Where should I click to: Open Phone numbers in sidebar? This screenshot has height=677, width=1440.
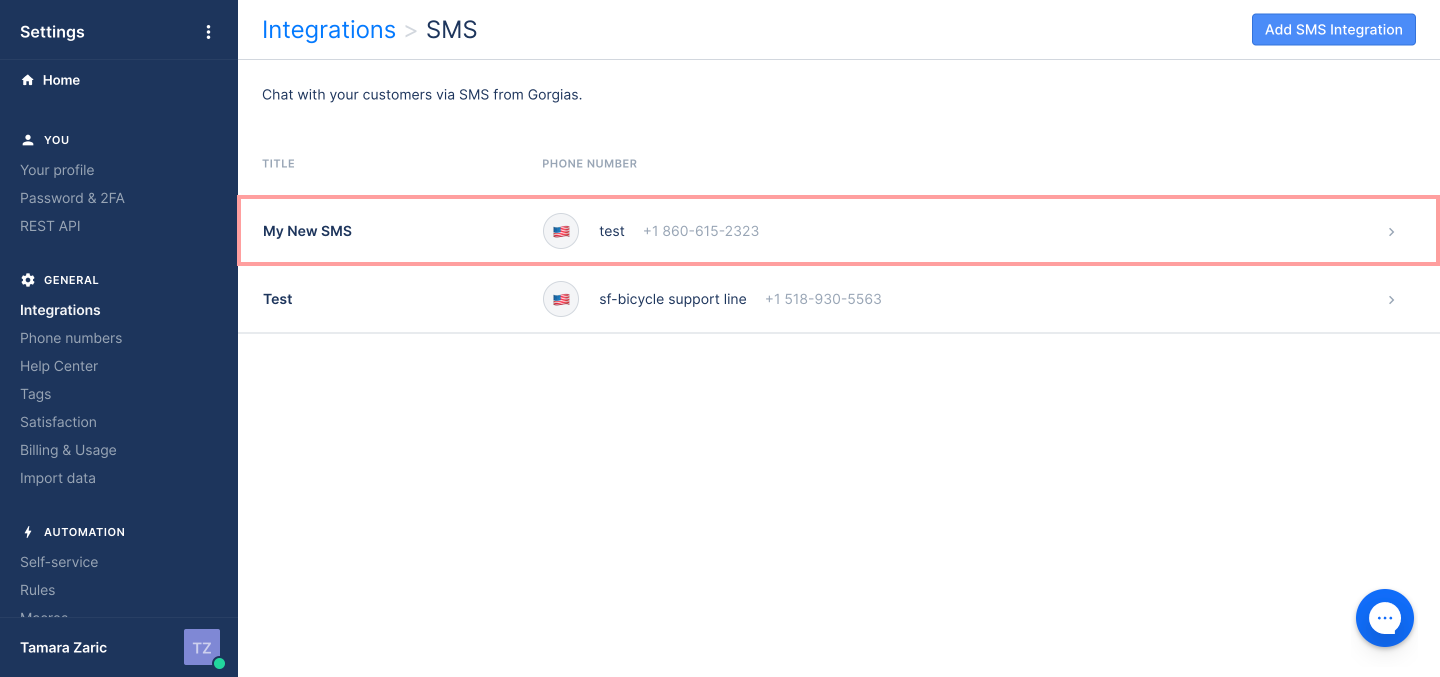click(71, 338)
